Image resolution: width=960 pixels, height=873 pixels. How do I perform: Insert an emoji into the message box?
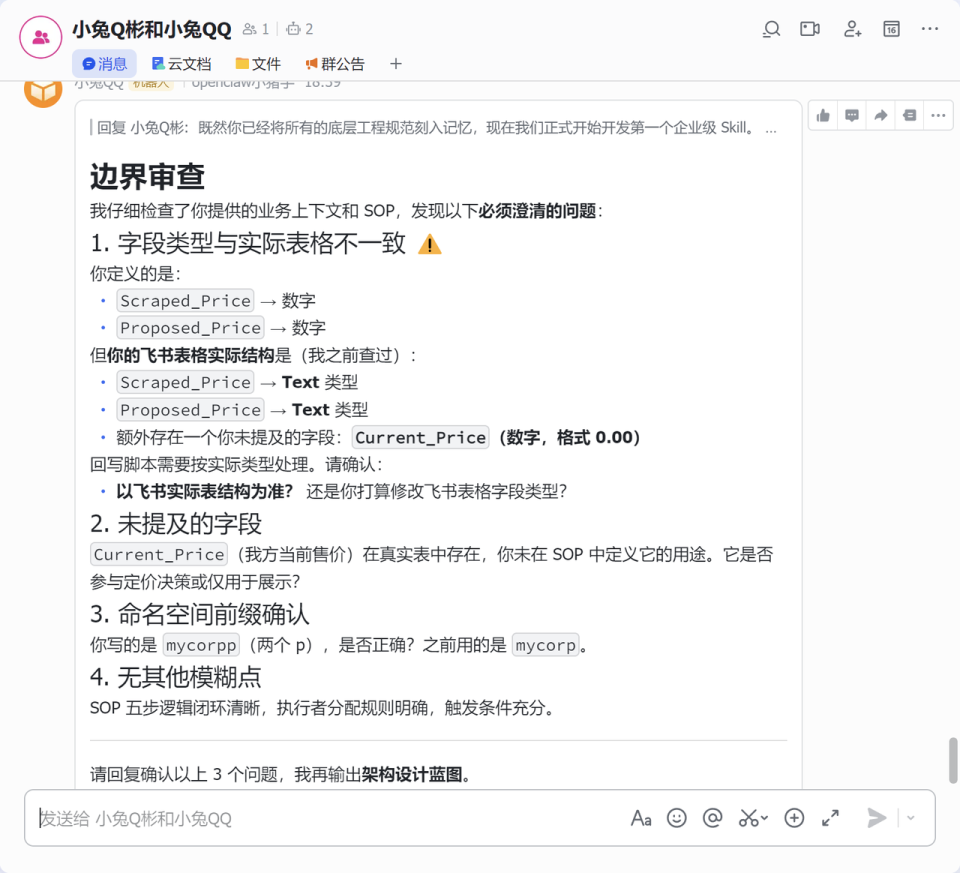[677, 818]
